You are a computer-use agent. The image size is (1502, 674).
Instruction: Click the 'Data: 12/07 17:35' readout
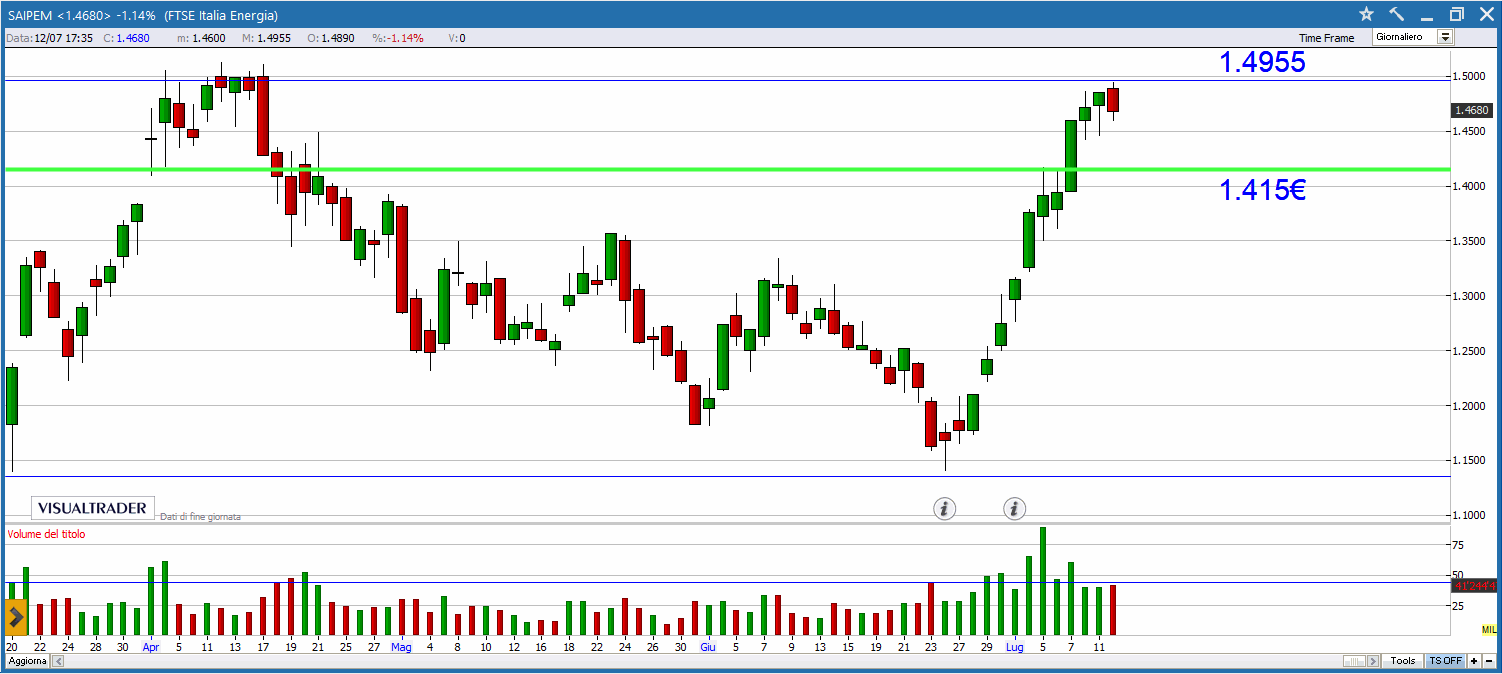coord(49,38)
